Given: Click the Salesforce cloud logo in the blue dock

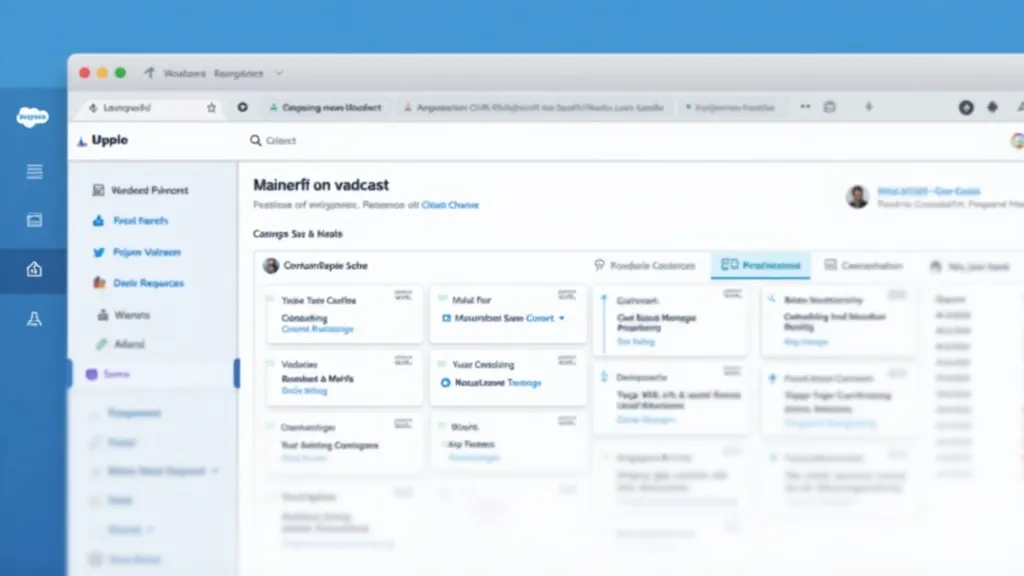Looking at the screenshot, I should [x=33, y=118].
